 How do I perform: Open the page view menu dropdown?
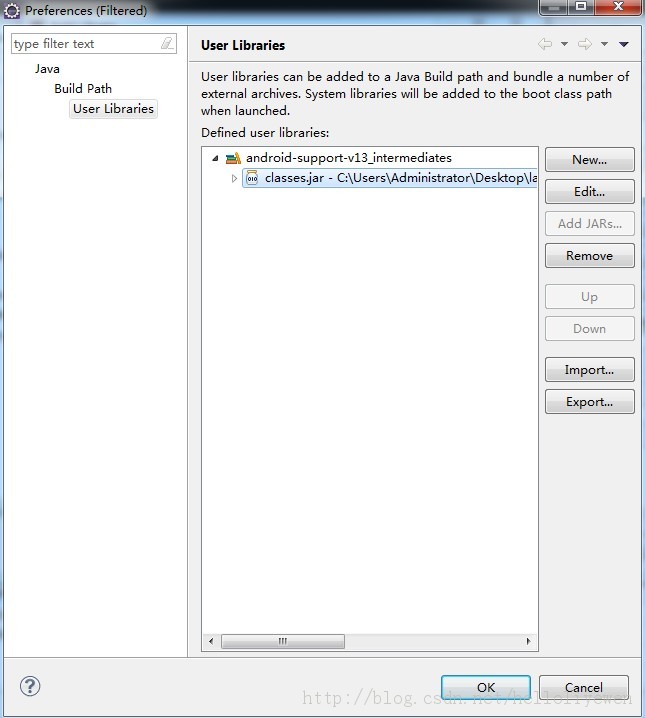click(623, 44)
